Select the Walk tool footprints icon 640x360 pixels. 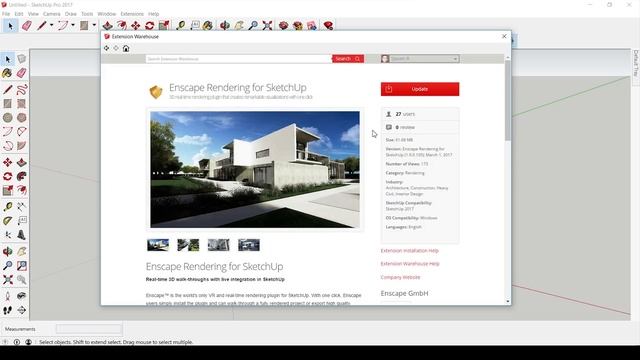point(8,310)
